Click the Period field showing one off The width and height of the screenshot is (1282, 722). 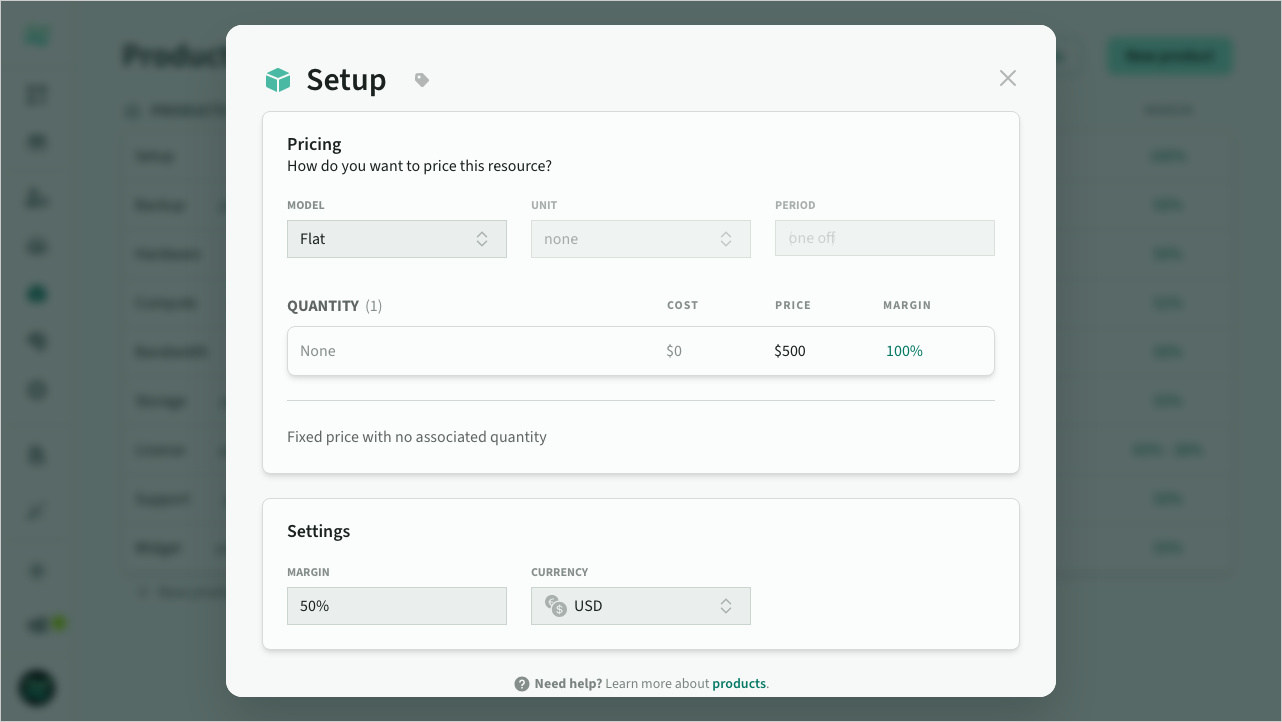pos(884,239)
